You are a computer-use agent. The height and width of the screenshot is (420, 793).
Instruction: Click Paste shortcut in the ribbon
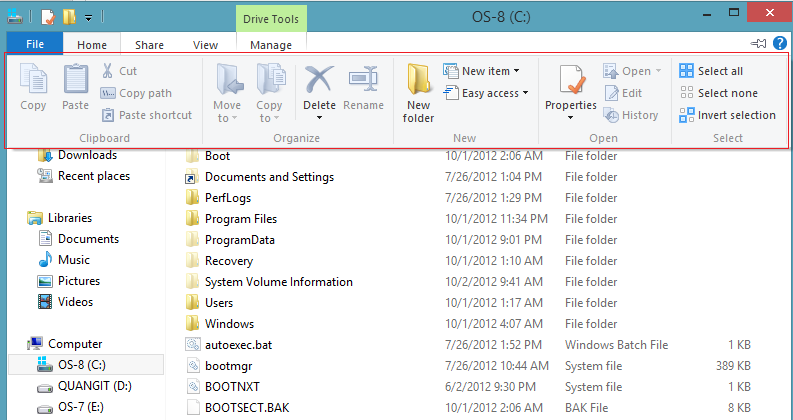[147, 115]
